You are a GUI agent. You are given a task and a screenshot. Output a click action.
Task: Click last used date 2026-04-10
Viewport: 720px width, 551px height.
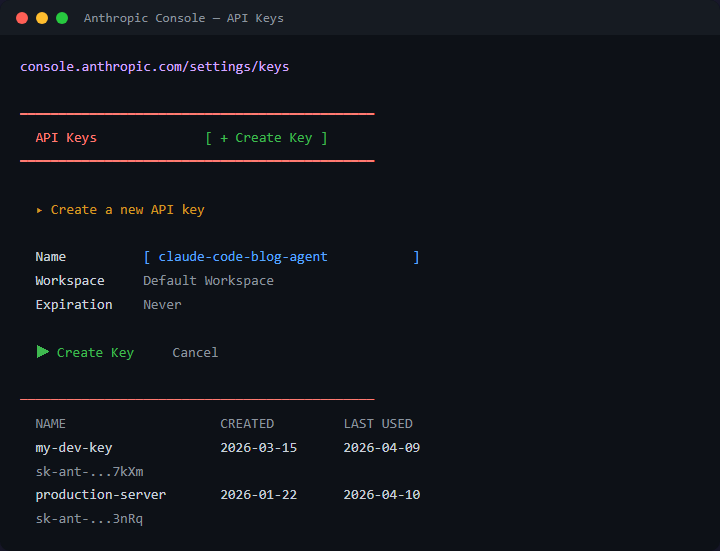pos(382,495)
